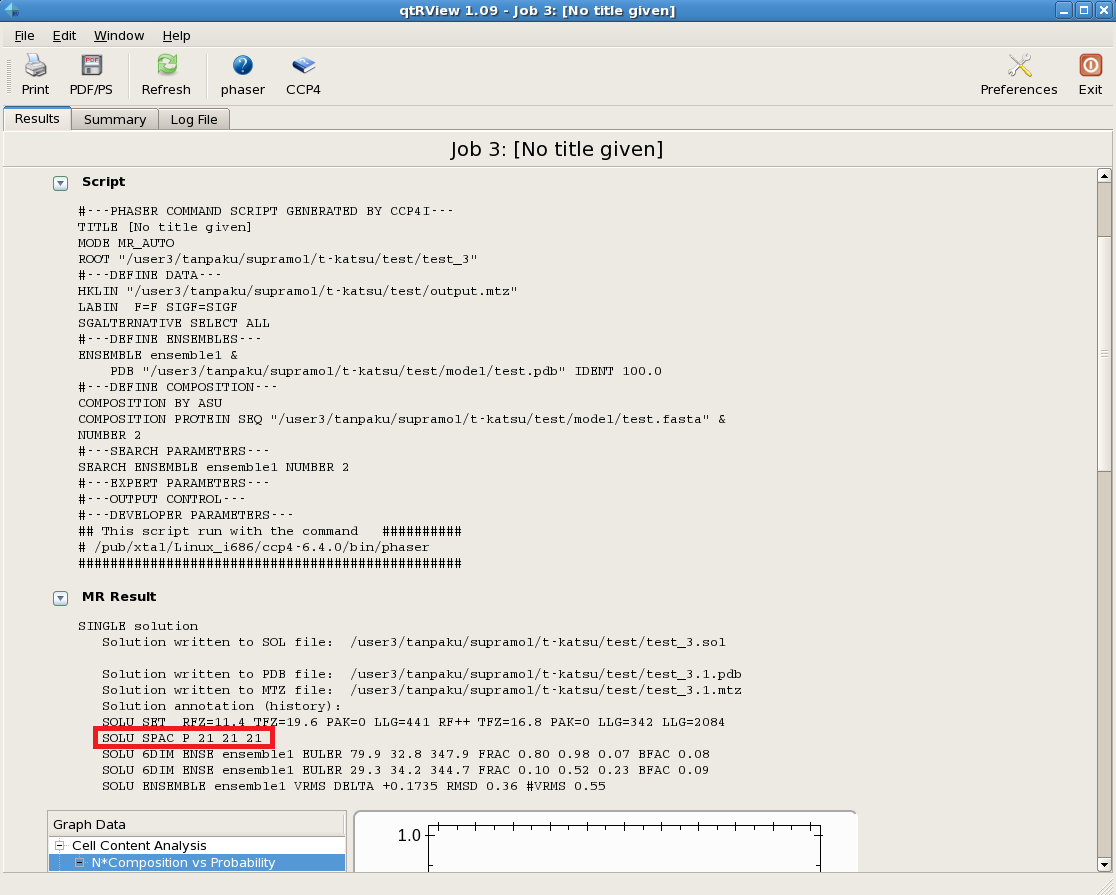Image resolution: width=1116 pixels, height=895 pixels.
Task: Click the CCP4 toolbar icon
Action: click(303, 66)
